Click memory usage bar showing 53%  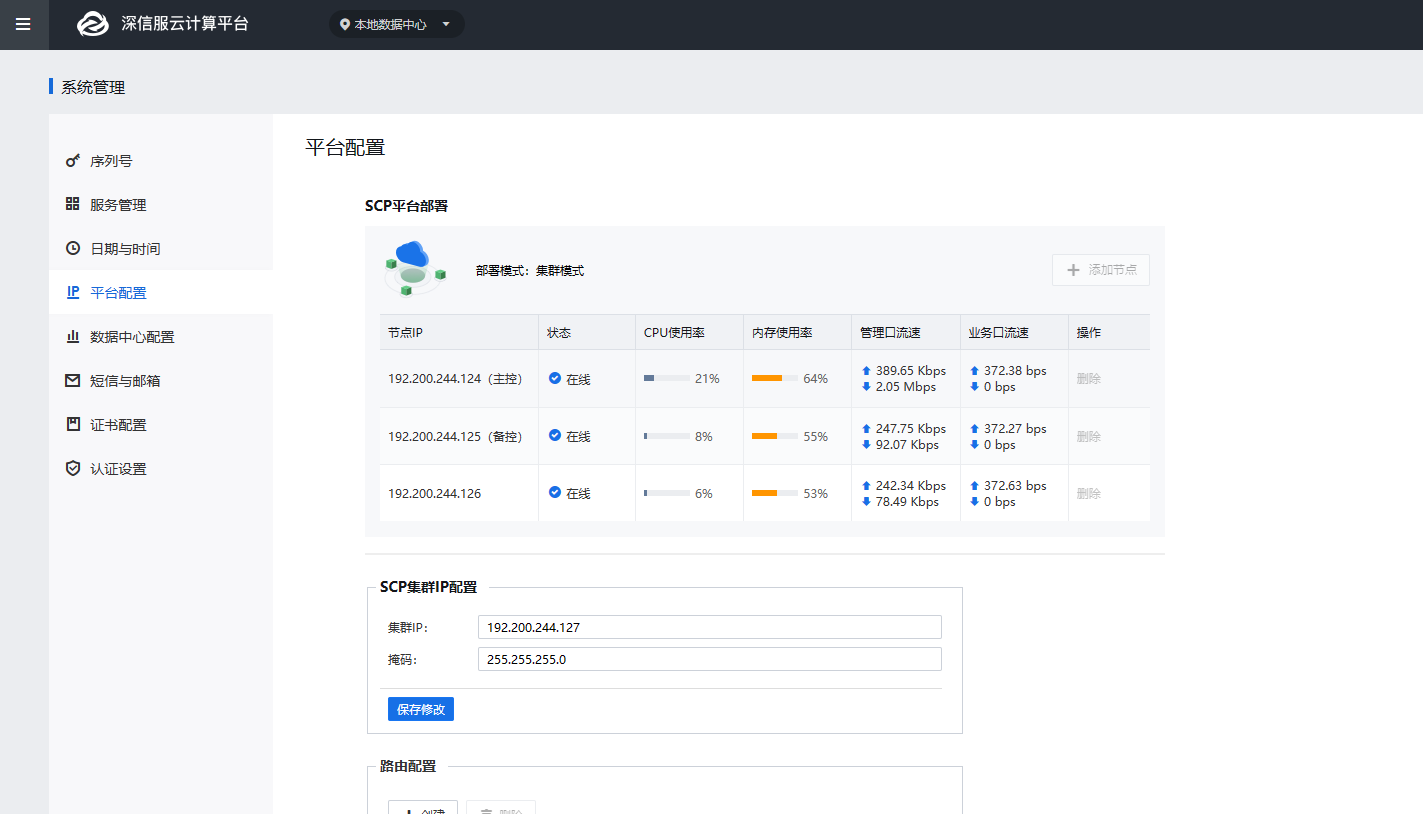click(x=775, y=493)
